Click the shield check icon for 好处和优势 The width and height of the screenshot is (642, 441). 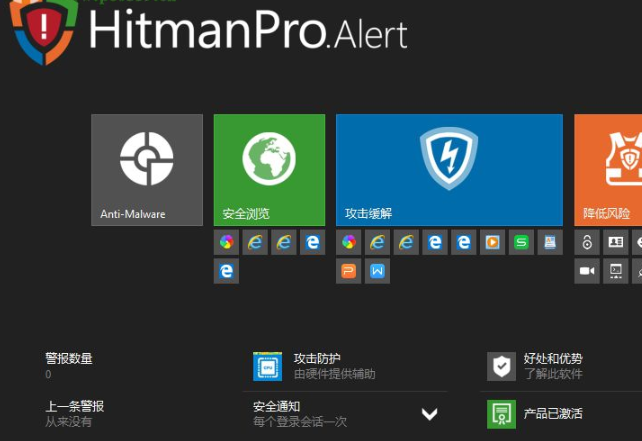point(502,366)
